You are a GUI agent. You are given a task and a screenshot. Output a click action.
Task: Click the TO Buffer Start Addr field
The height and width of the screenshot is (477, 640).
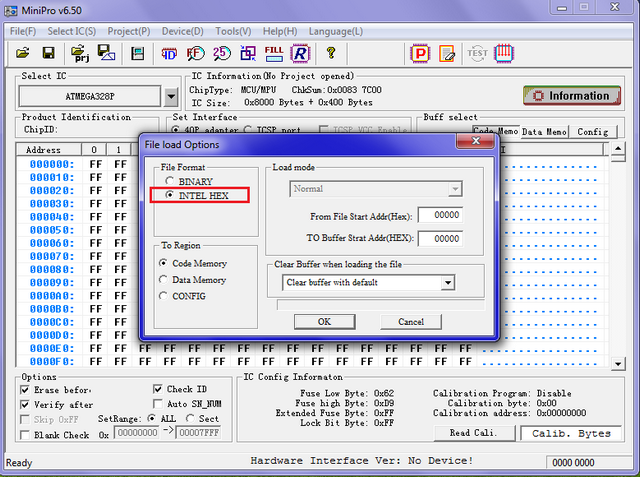pos(440,238)
